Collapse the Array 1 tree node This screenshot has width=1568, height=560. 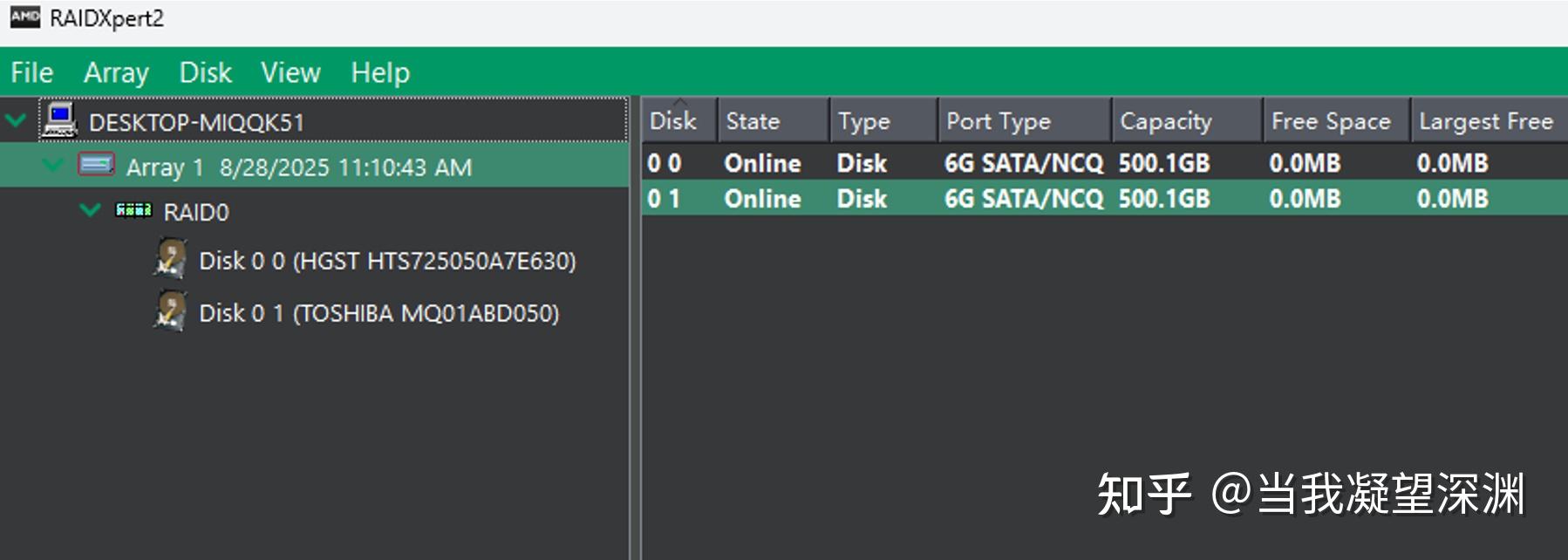pyautogui.click(x=53, y=164)
